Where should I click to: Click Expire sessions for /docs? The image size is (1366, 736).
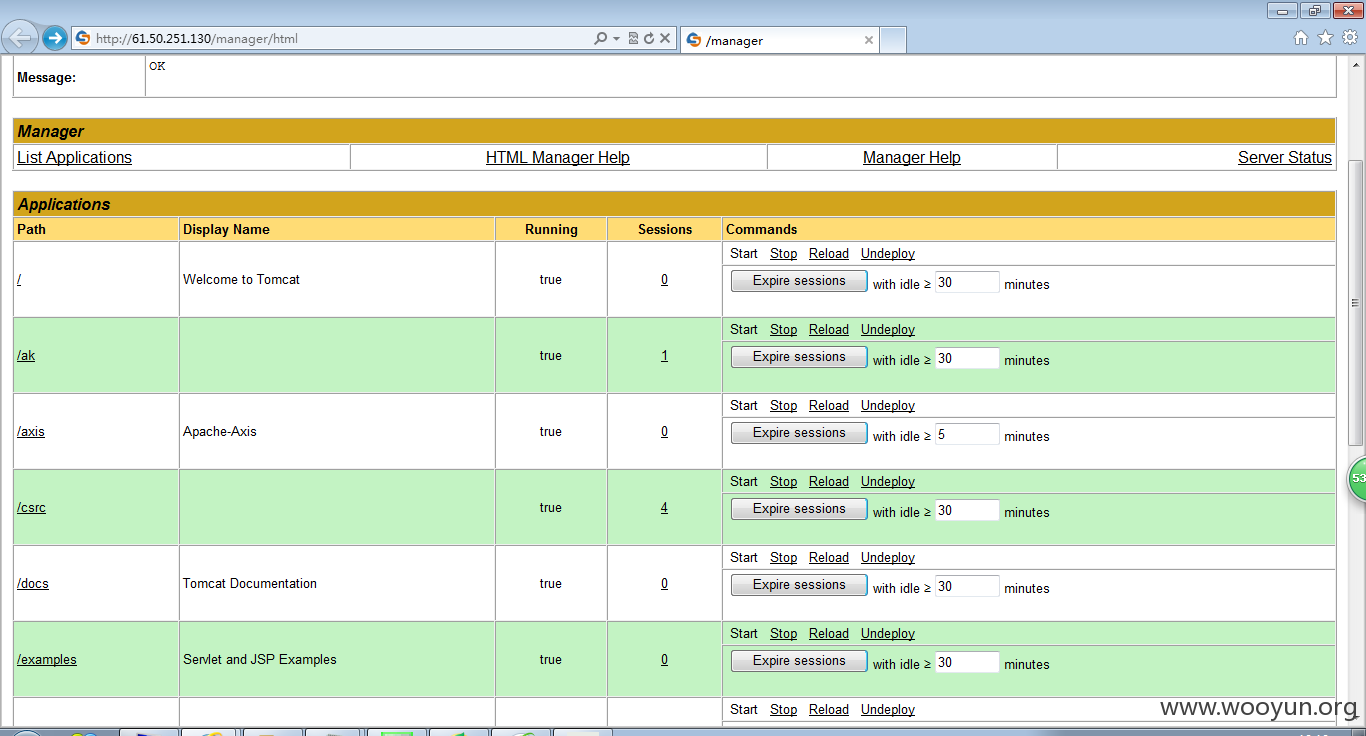point(799,585)
